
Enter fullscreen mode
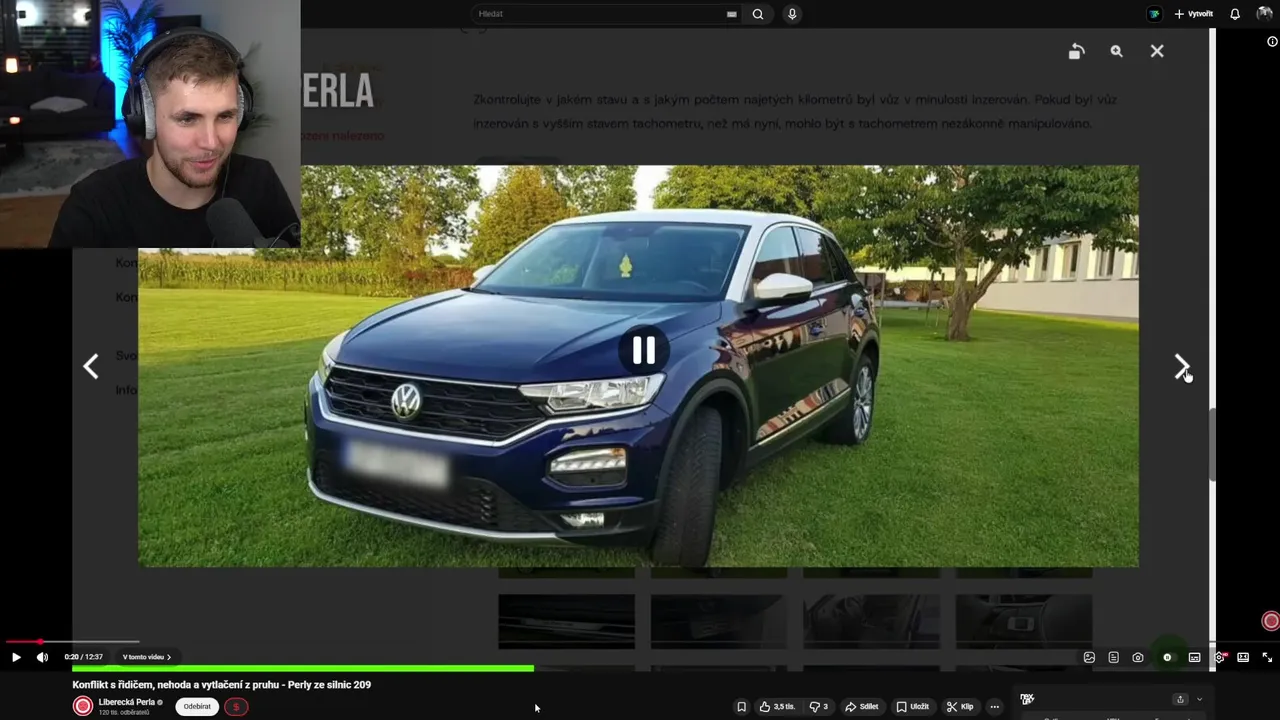1267,657
